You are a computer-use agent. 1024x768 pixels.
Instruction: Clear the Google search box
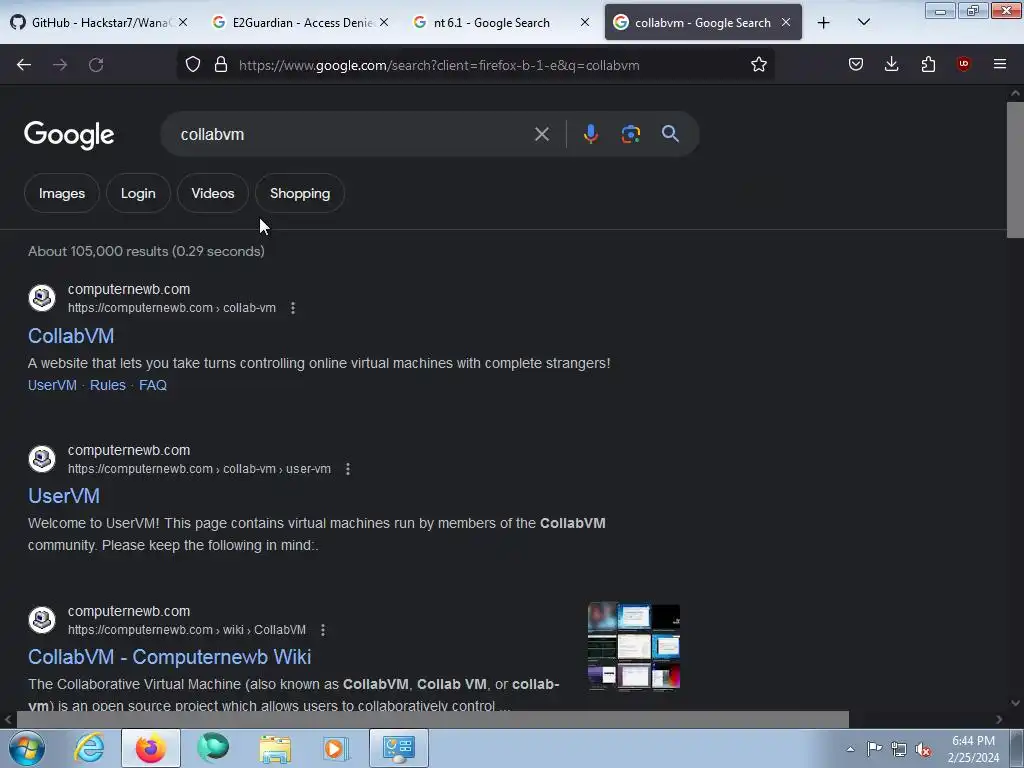(x=541, y=134)
